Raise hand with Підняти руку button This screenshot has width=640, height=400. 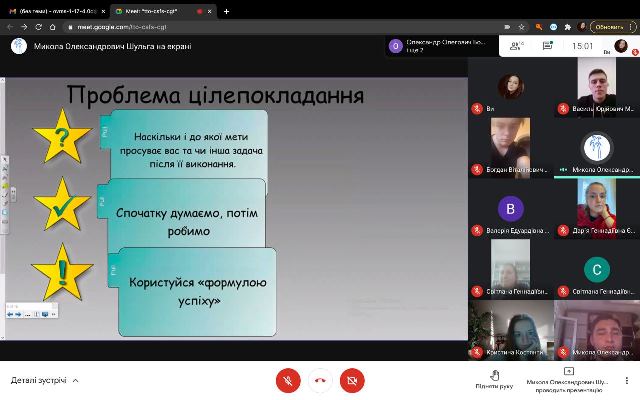494,380
